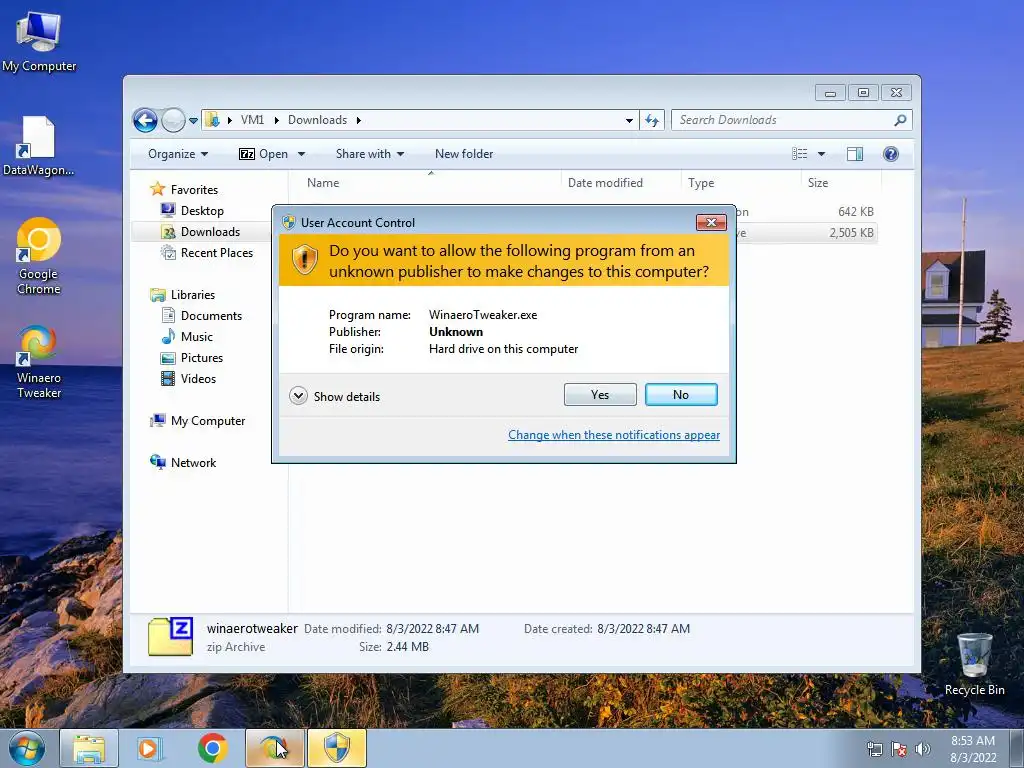Toggle the preview pane icon

[x=854, y=154]
